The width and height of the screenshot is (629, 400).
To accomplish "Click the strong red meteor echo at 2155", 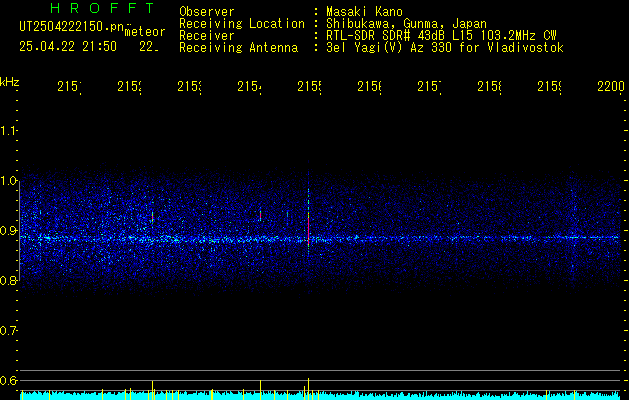I will 308,229.
